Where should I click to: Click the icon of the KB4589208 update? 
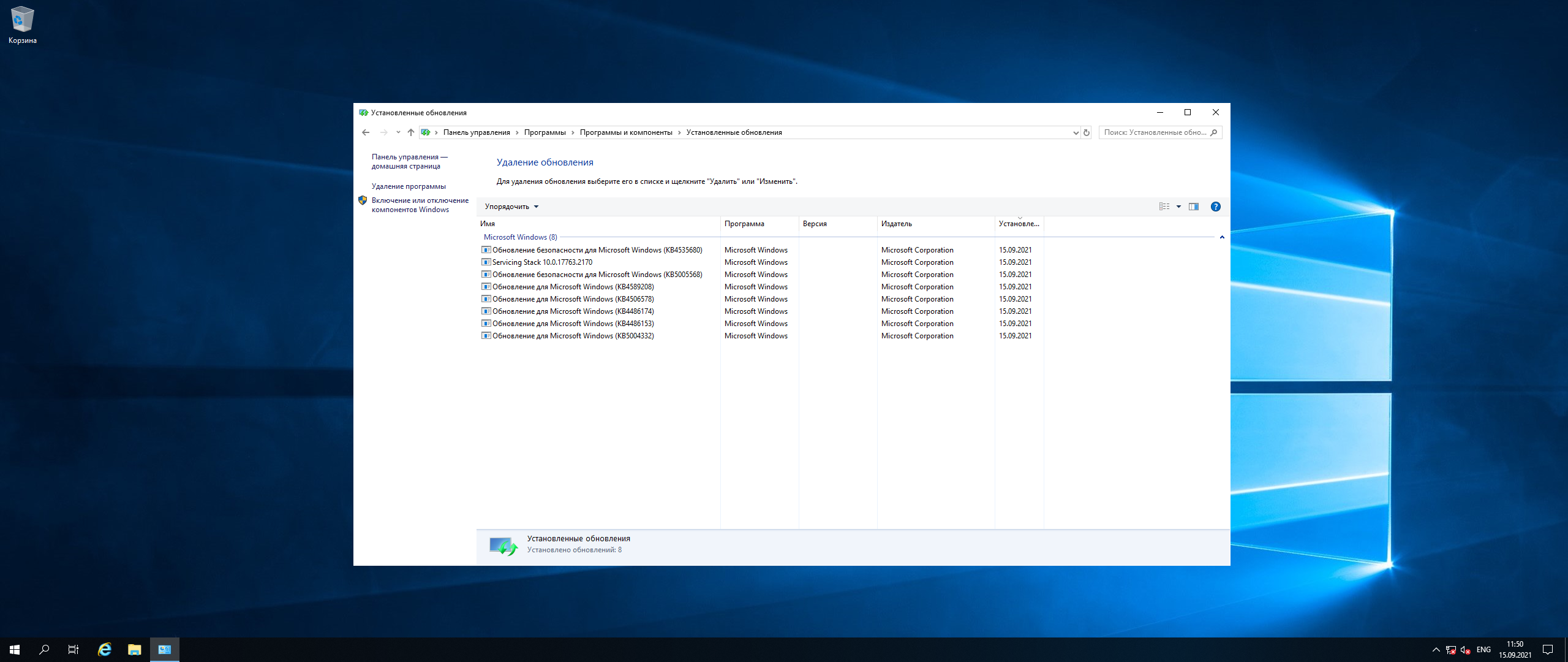tap(486, 287)
